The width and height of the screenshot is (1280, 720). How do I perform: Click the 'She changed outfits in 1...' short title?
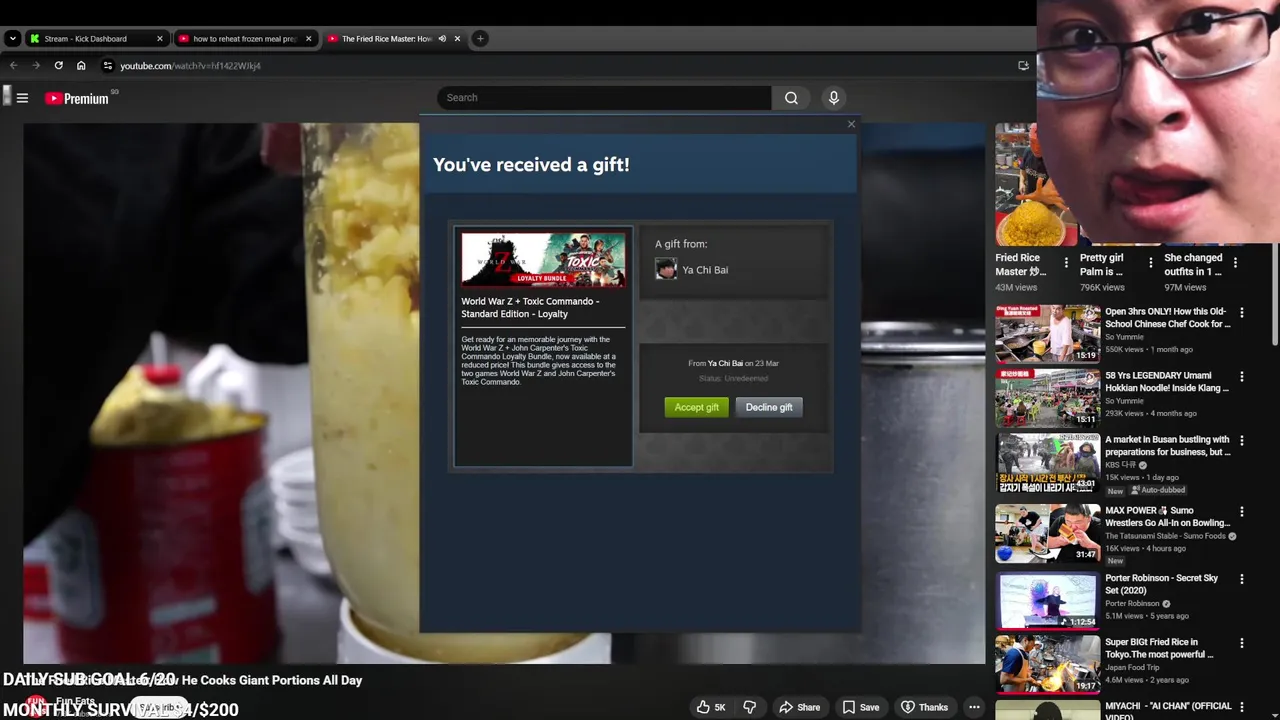click(x=1193, y=264)
